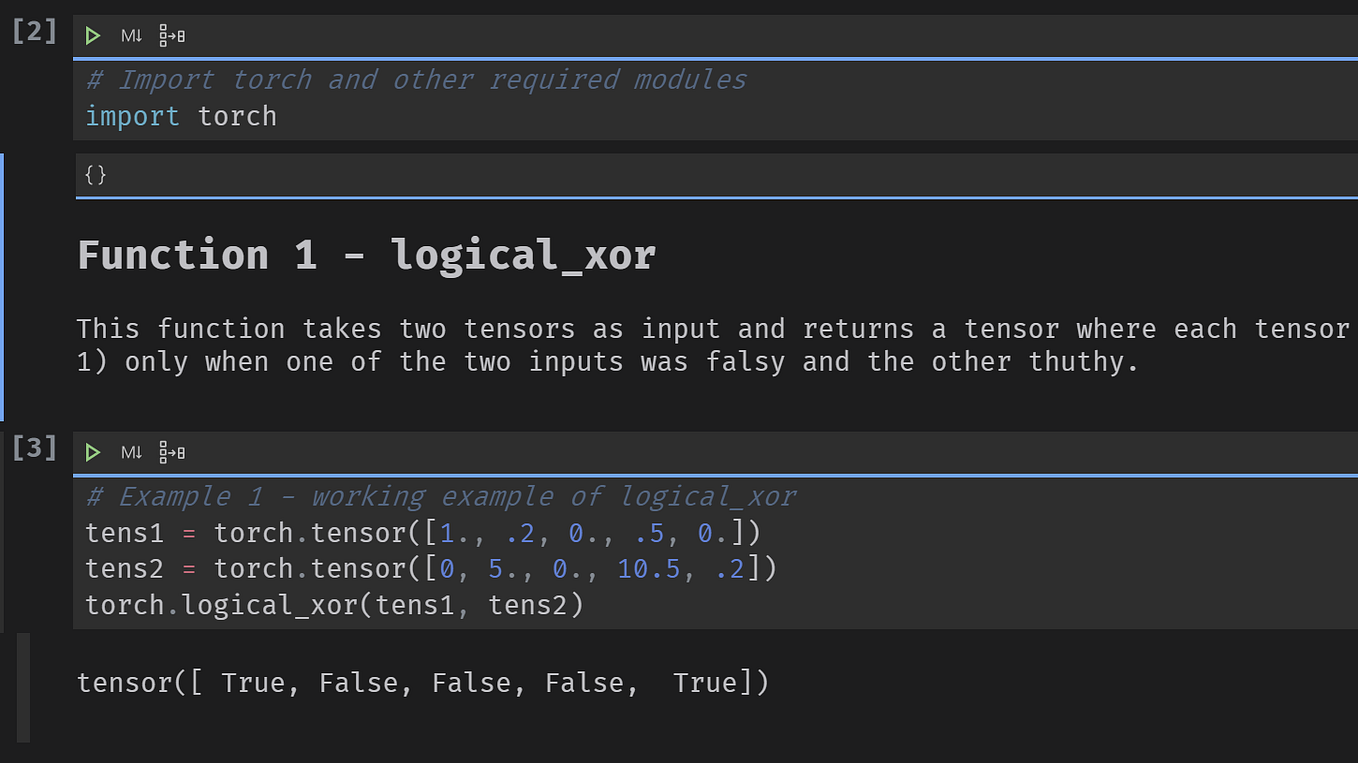Viewport: 1358px width, 763px height.
Task: Click the Example 1 working example comment
Action: (441, 497)
